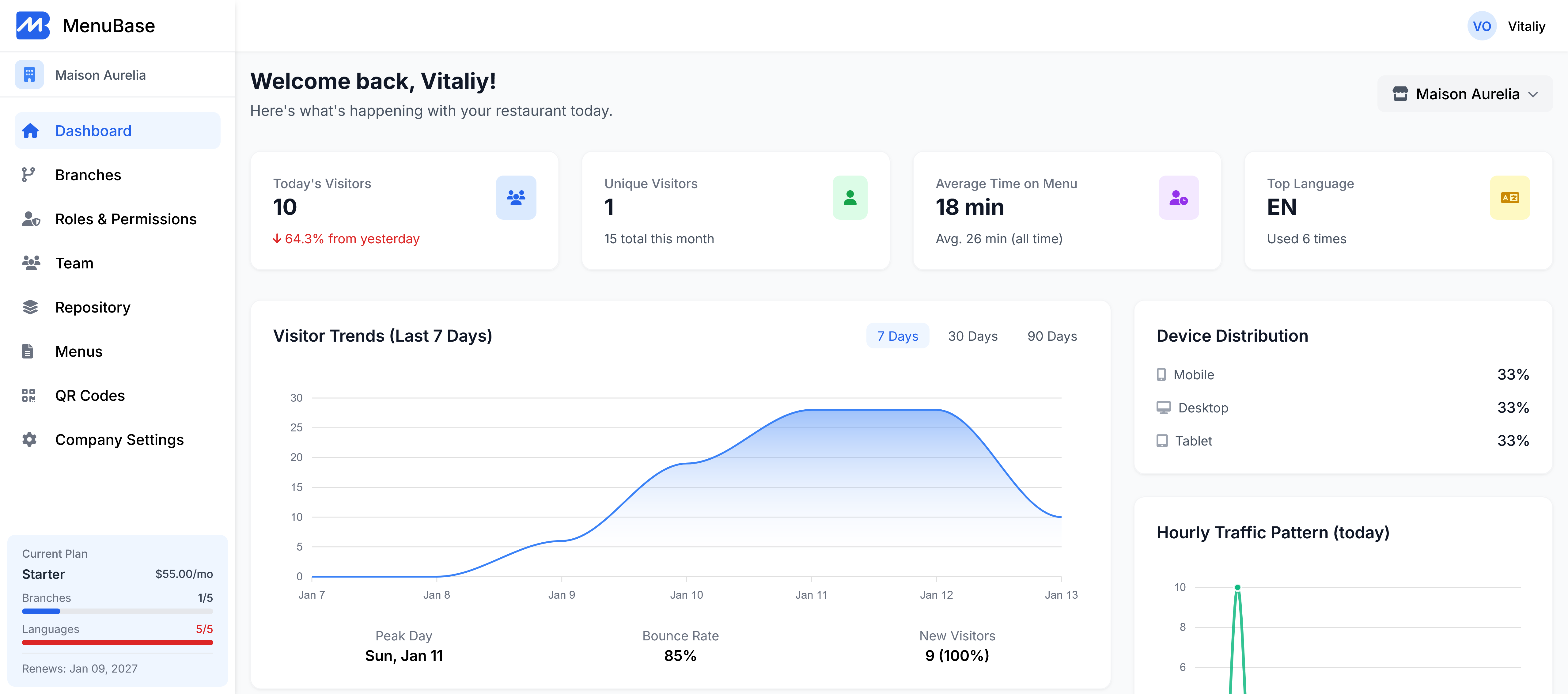This screenshot has height=694, width=1568.
Task: Open the Branches page
Action: point(88,175)
